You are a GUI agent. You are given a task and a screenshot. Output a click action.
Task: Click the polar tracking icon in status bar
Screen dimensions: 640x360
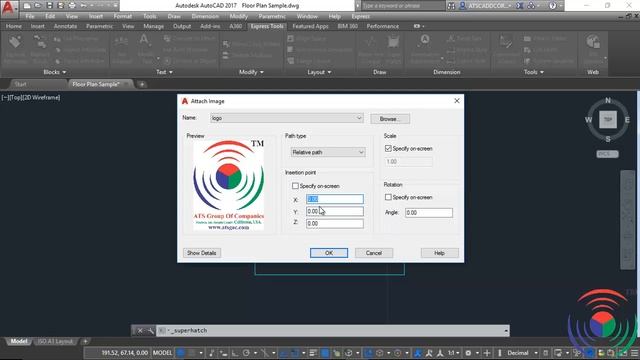tap(247, 353)
